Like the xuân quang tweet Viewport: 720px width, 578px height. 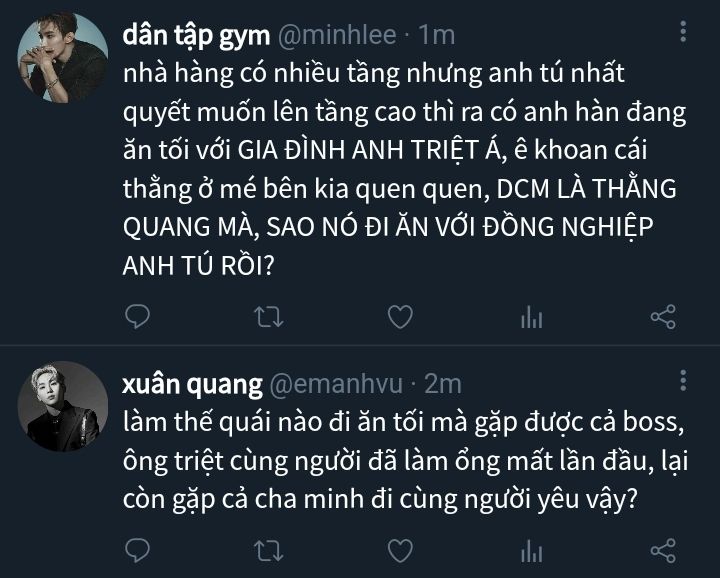pyautogui.click(x=400, y=550)
